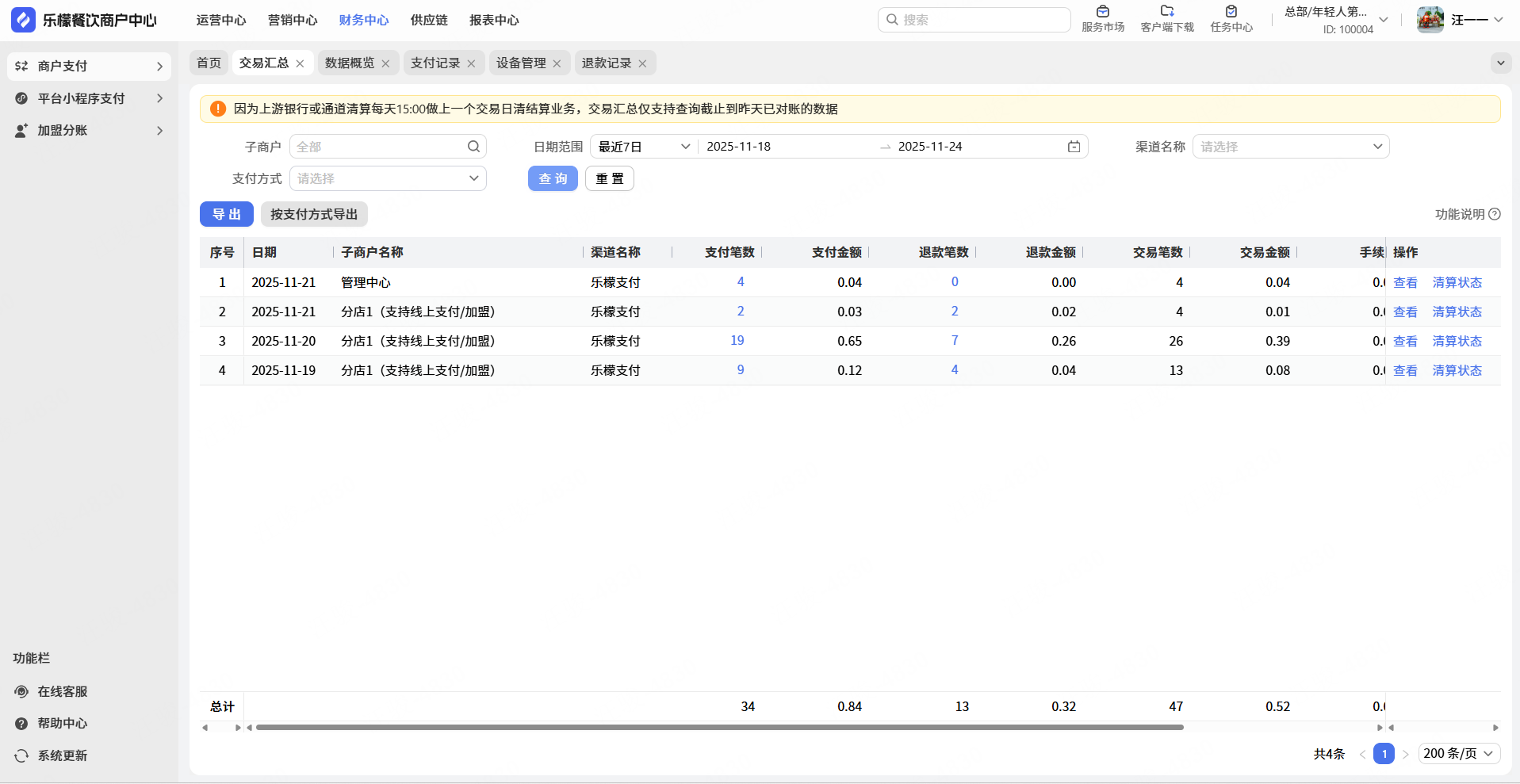This screenshot has height=784, width=1520.
Task: Open the 渠道名称 dropdown
Action: click(1290, 147)
